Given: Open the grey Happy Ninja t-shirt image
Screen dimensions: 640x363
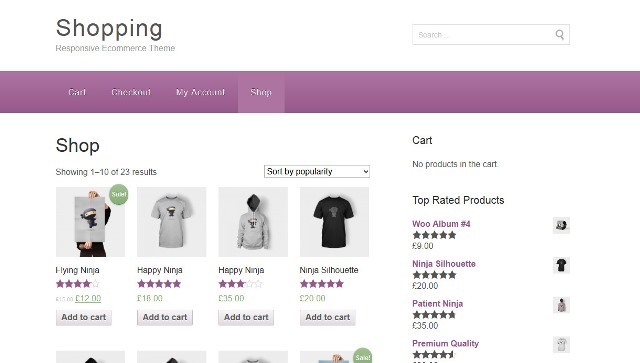Looking at the screenshot, I should 171,222.
